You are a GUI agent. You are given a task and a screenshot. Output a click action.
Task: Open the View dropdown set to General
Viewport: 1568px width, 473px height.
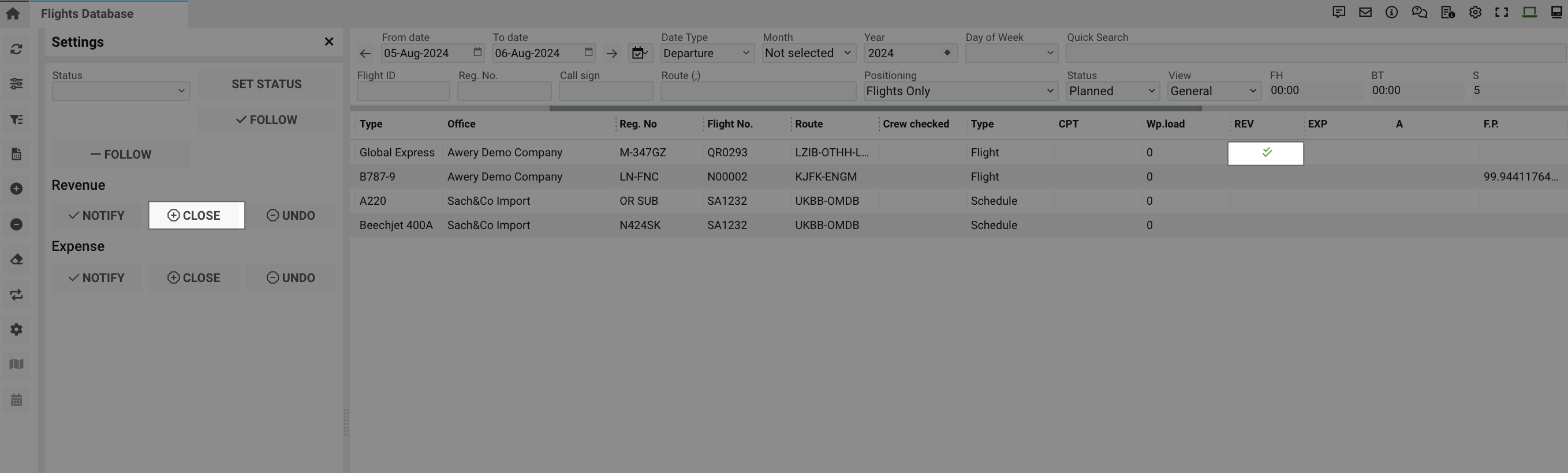pyautogui.click(x=1213, y=91)
